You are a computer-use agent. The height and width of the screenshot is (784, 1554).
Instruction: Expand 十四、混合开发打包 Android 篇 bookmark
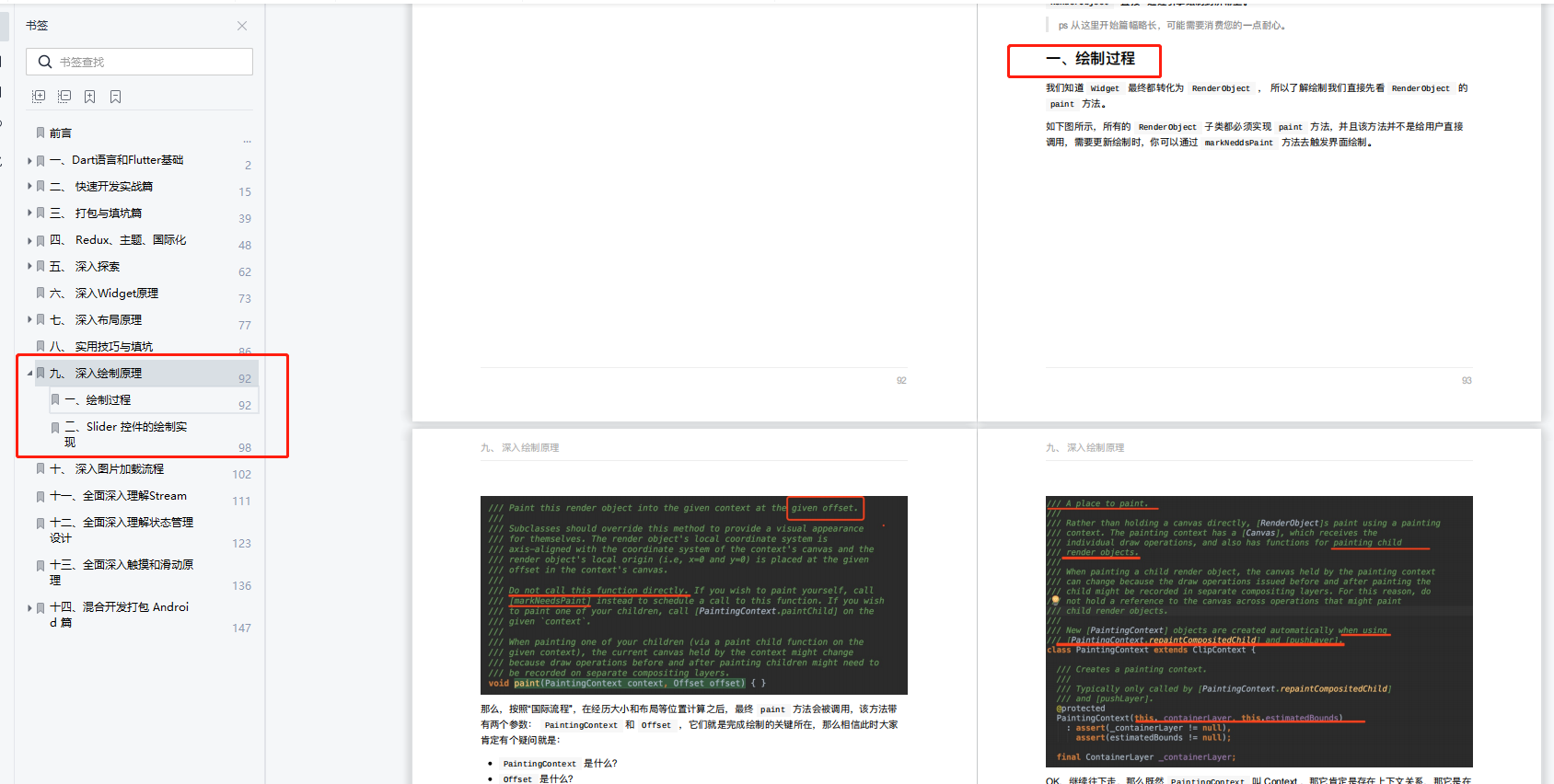(x=29, y=607)
